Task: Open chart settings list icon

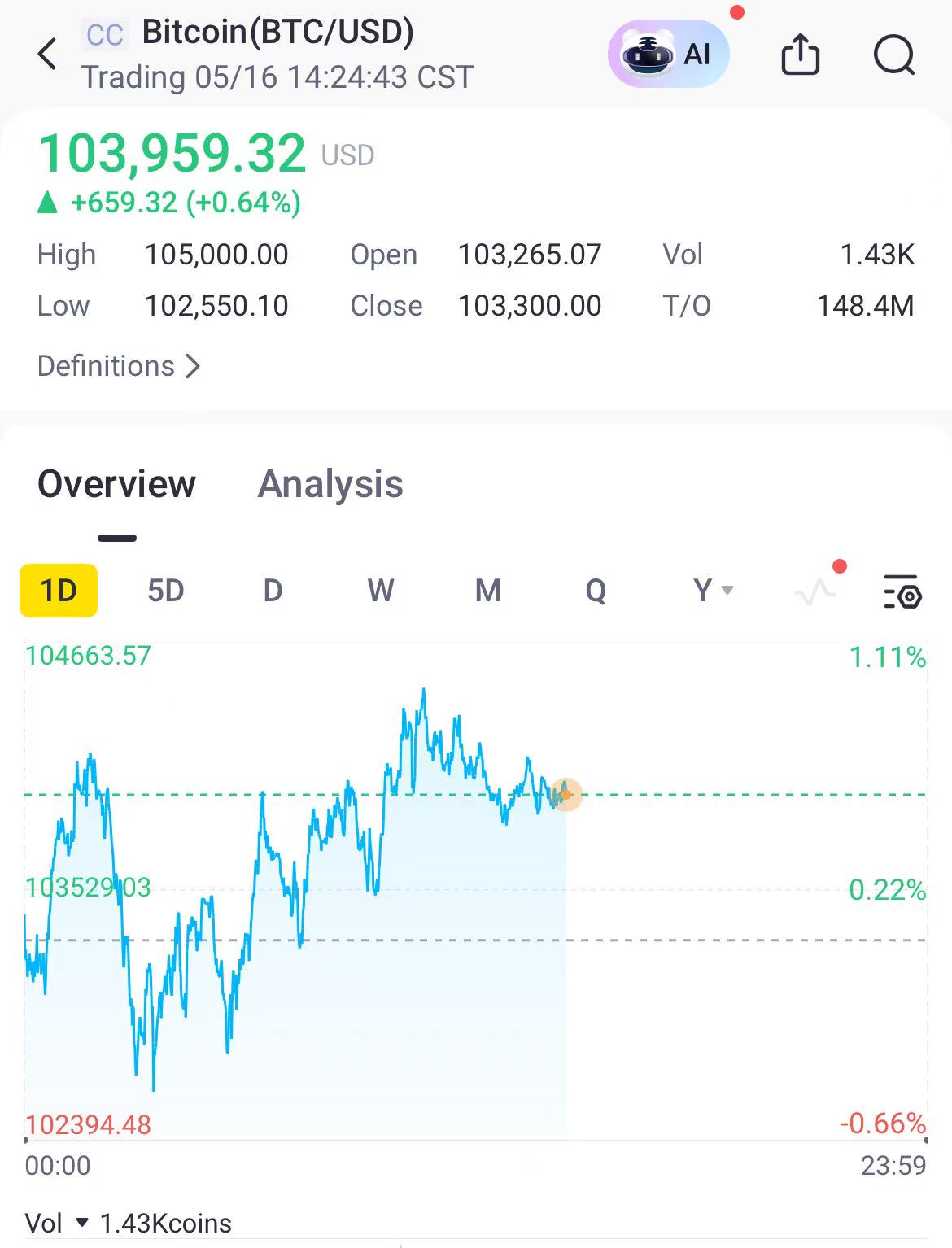Action: (902, 591)
